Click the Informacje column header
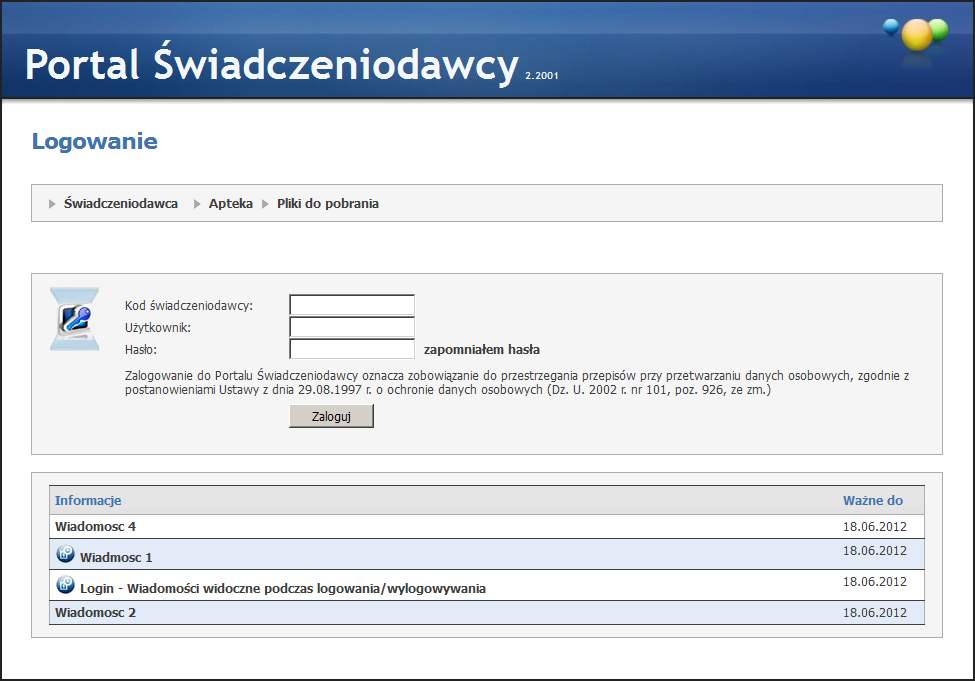Screen dimensions: 975x681 88,501
